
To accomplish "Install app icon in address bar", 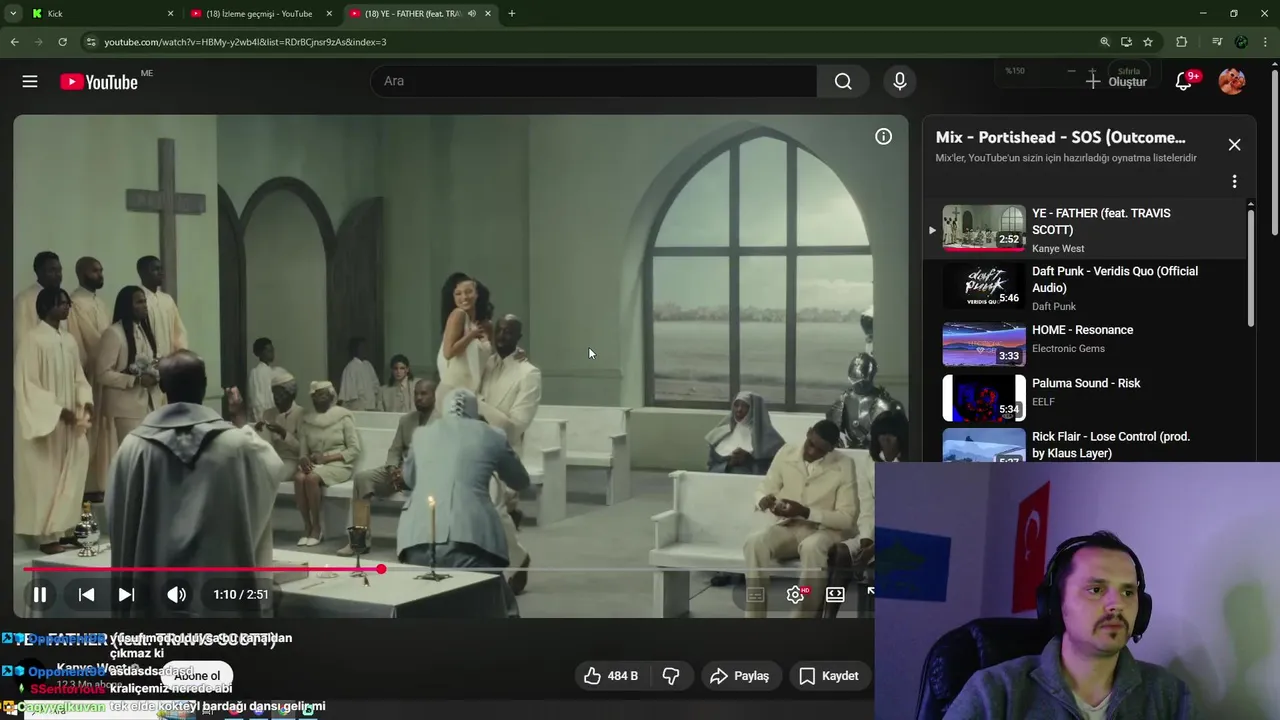I will (1126, 42).
